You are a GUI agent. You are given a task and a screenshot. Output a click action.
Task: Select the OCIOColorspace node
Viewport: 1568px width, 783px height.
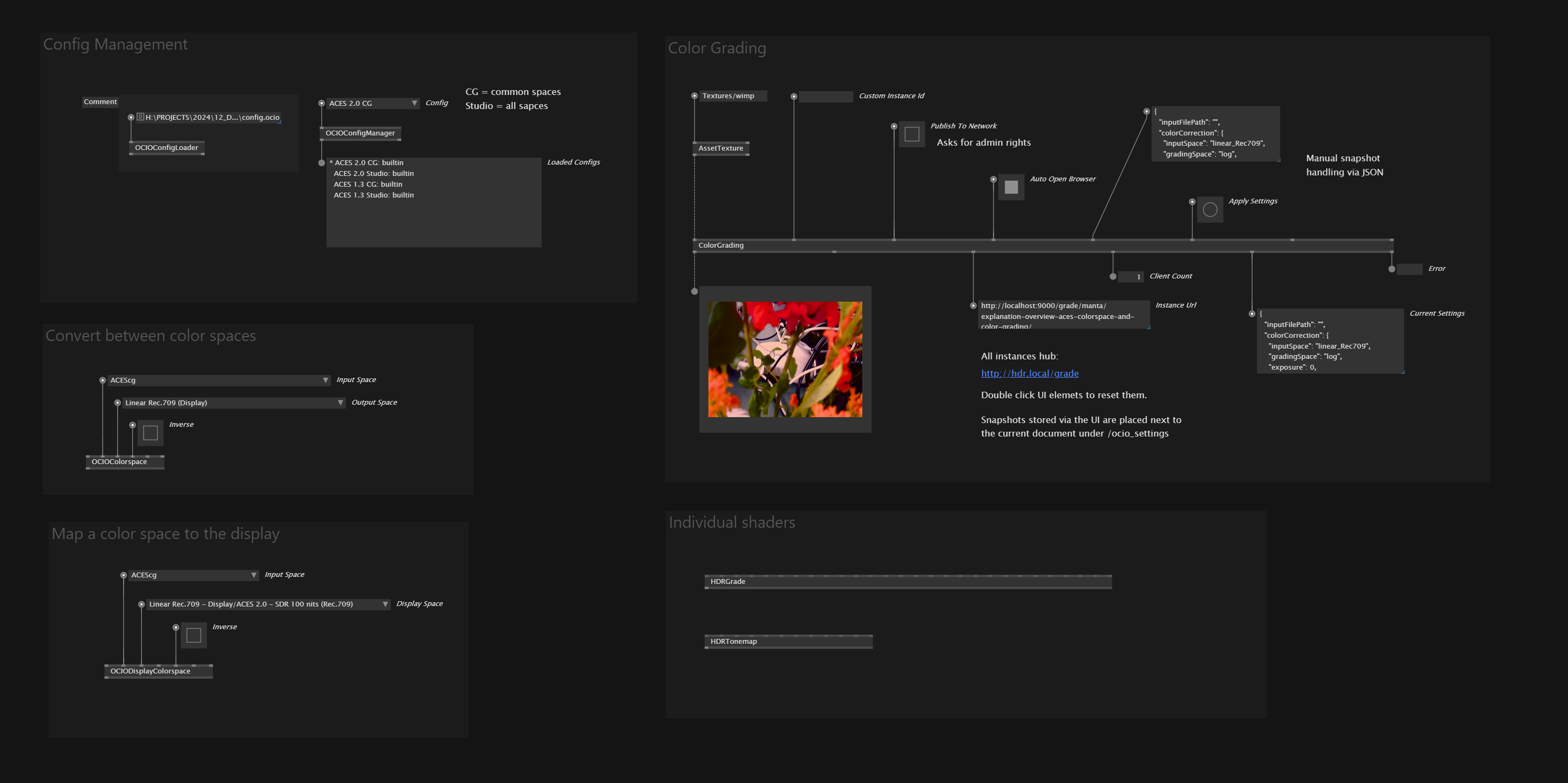[119, 462]
